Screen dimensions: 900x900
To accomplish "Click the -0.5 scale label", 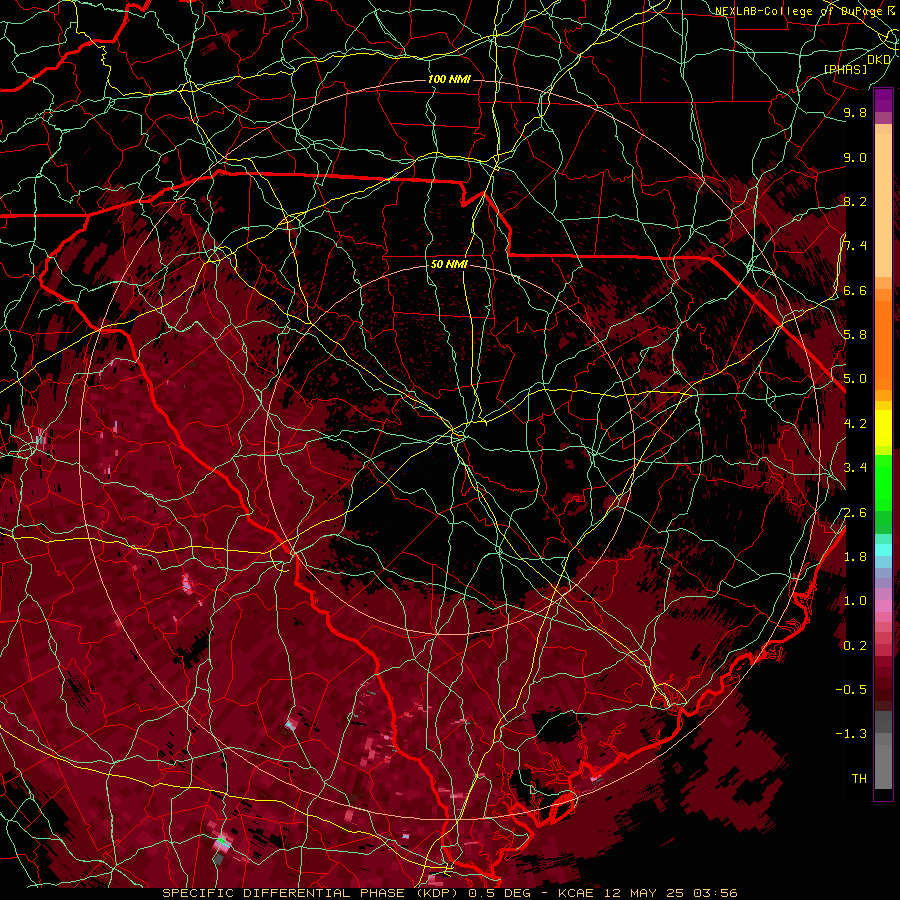I will coord(851,690).
